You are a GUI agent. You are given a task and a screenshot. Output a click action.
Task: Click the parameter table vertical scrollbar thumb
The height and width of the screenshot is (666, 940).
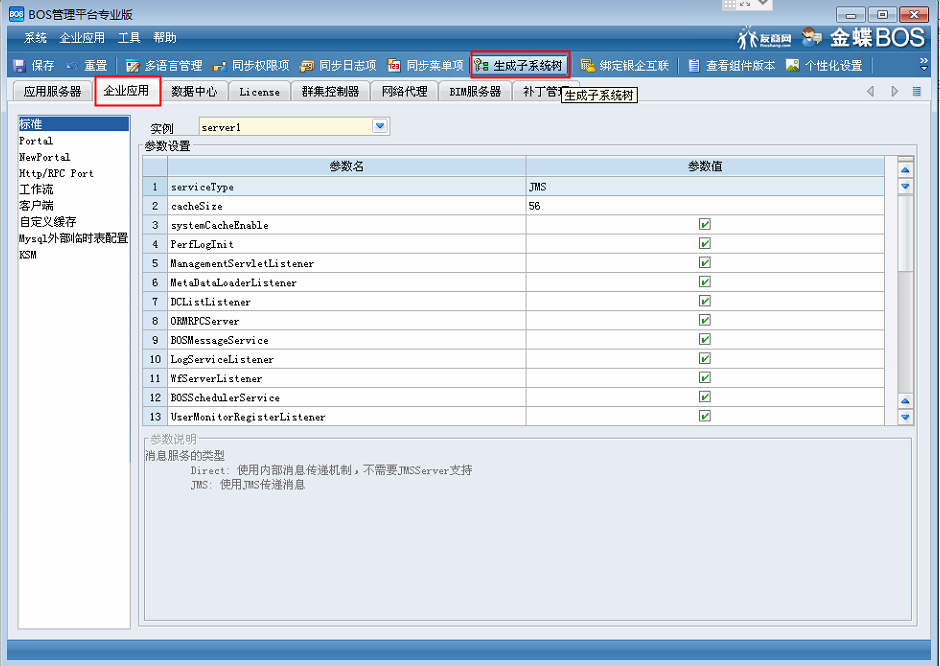(905, 234)
